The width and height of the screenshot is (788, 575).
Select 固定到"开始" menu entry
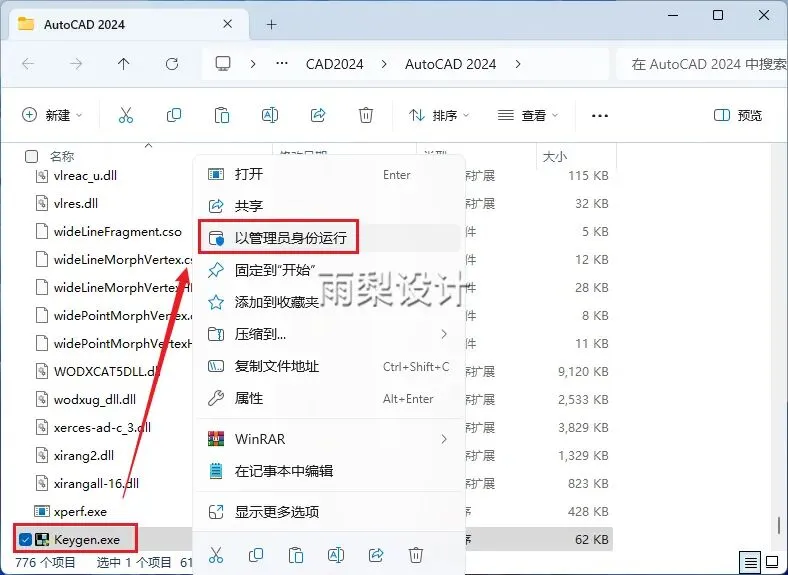click(329, 270)
